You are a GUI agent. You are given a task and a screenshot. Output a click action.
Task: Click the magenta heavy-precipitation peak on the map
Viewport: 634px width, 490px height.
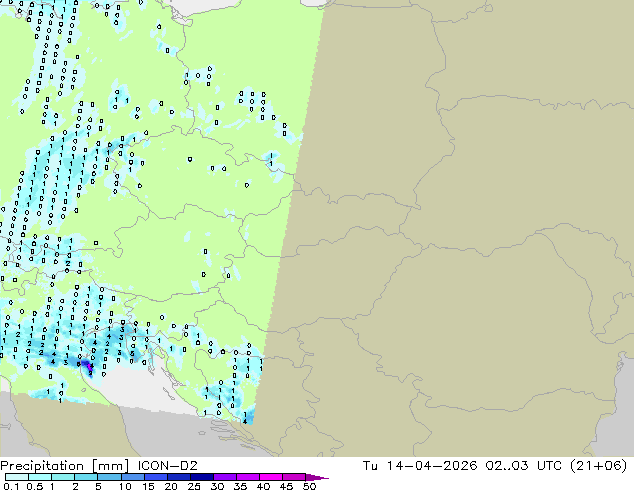point(89,368)
